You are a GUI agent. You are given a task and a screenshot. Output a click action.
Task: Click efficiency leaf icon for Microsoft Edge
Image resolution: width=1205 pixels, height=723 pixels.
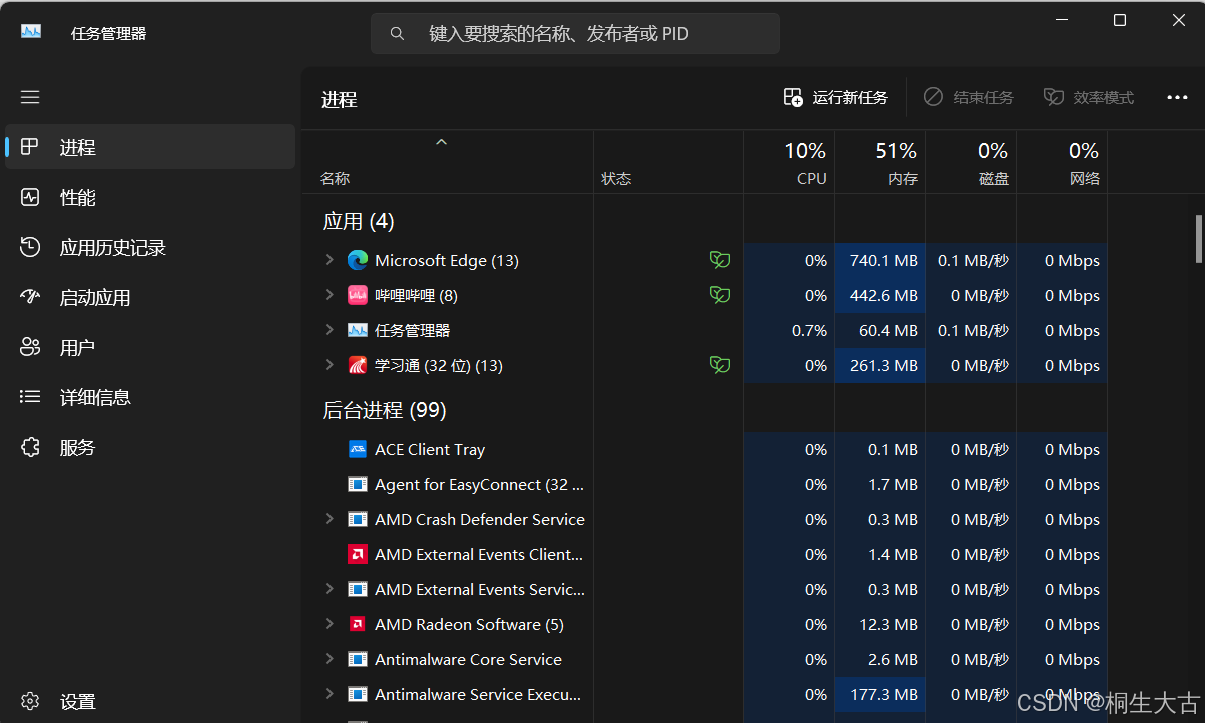[719, 260]
